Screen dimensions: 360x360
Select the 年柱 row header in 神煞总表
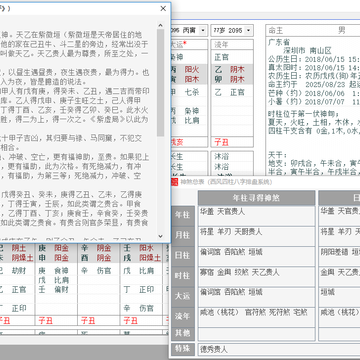(182, 215)
